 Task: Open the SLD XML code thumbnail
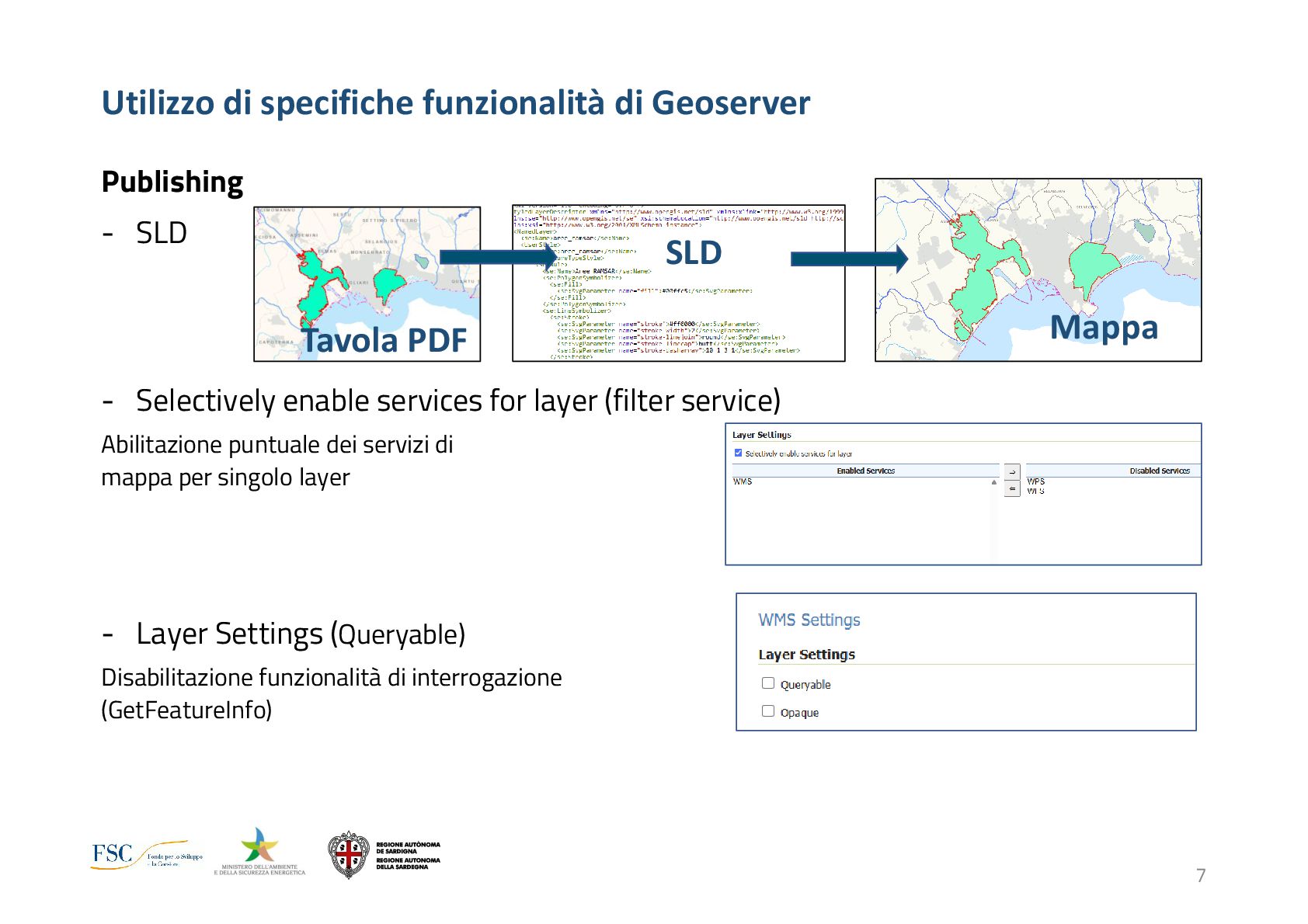pyautogui.click(x=679, y=283)
